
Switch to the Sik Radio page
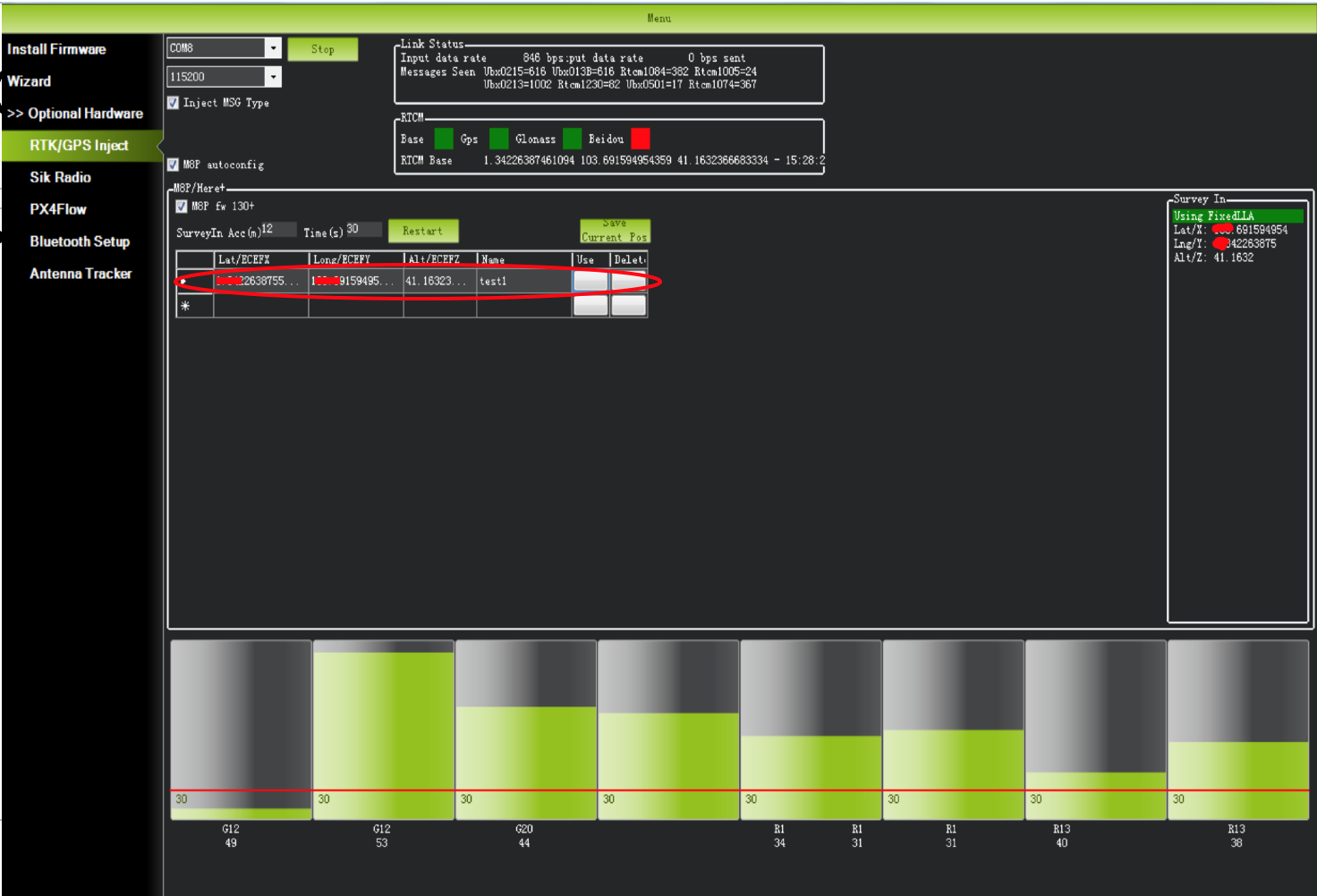point(61,177)
